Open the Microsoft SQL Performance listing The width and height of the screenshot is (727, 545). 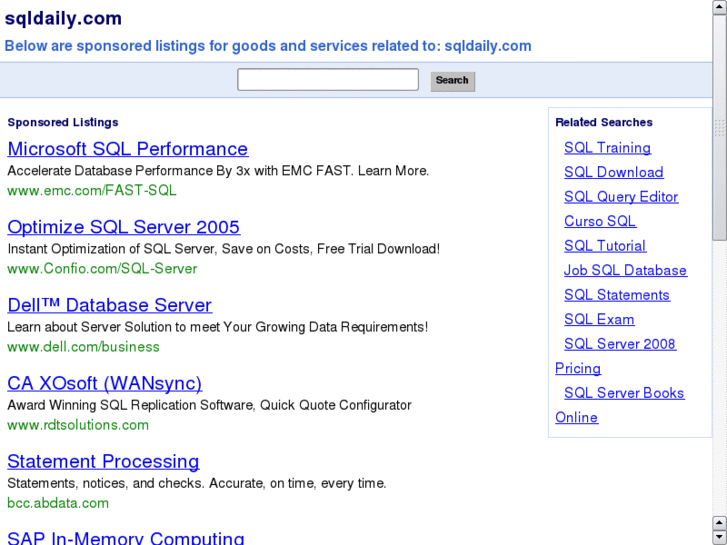(x=127, y=149)
